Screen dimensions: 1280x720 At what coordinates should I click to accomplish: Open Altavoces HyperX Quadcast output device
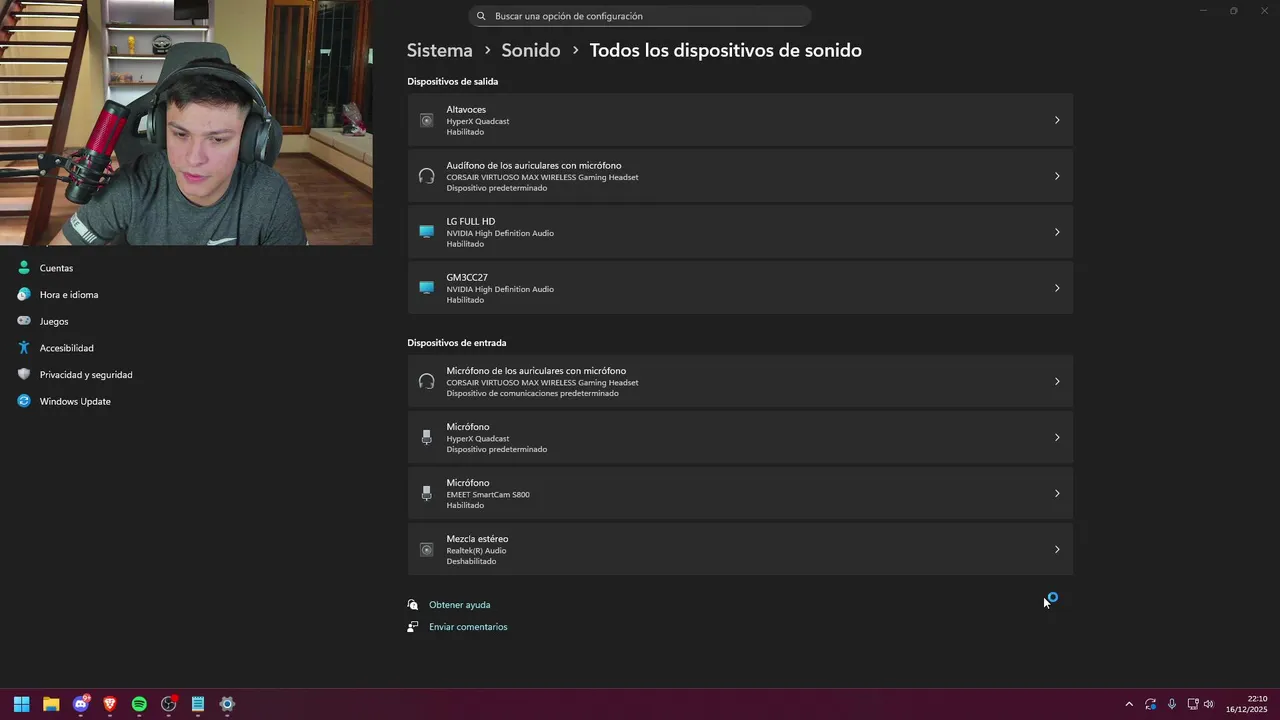click(740, 120)
